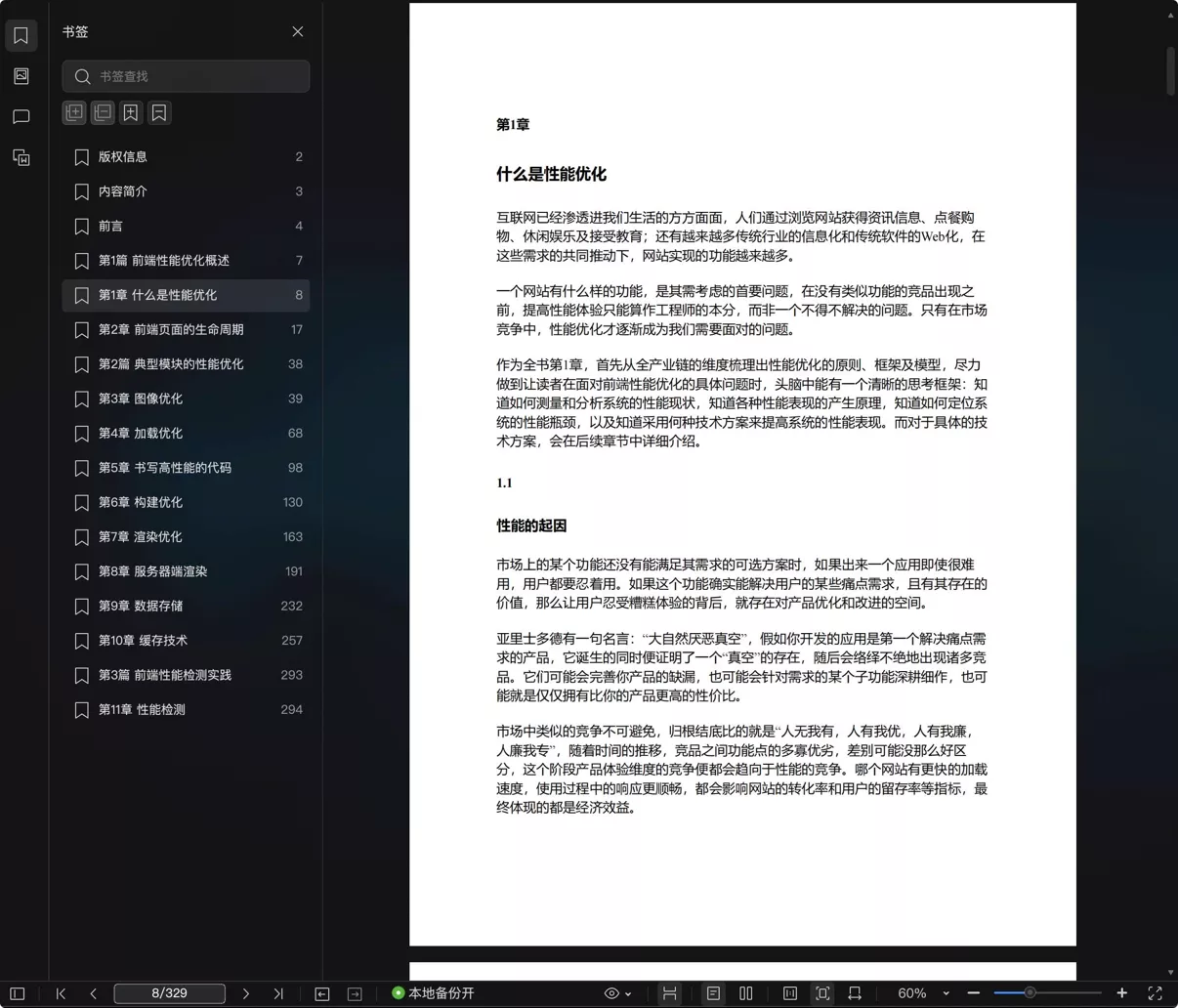Expand all bookmarks with the expand-all icon
The width and height of the screenshot is (1178, 1008).
pos(74,112)
